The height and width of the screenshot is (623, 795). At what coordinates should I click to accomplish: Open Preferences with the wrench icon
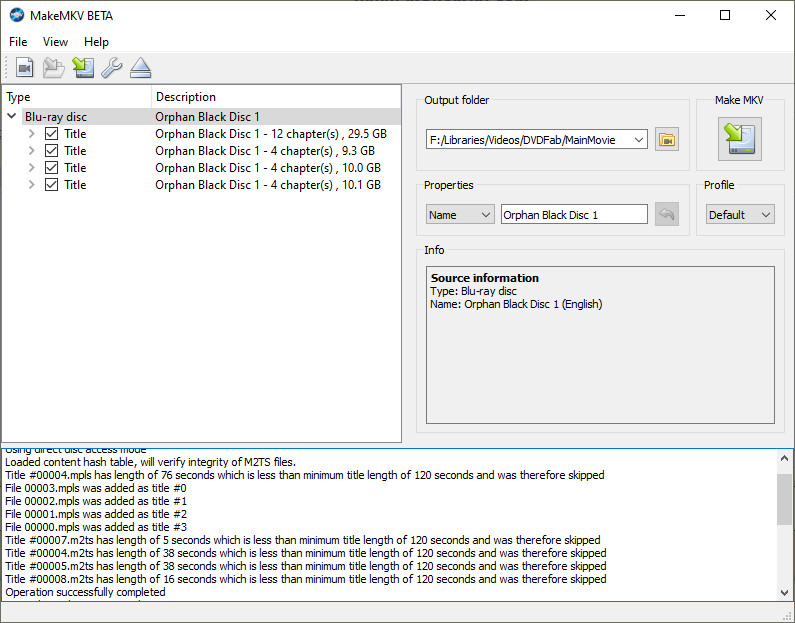(112, 67)
